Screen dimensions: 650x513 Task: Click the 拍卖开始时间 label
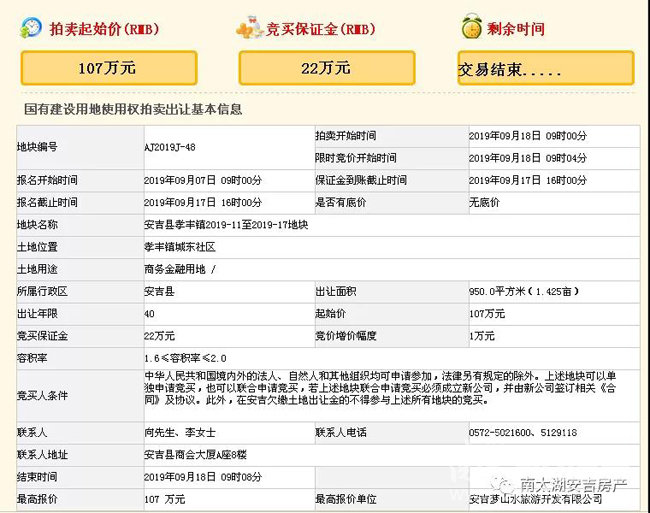346,136
